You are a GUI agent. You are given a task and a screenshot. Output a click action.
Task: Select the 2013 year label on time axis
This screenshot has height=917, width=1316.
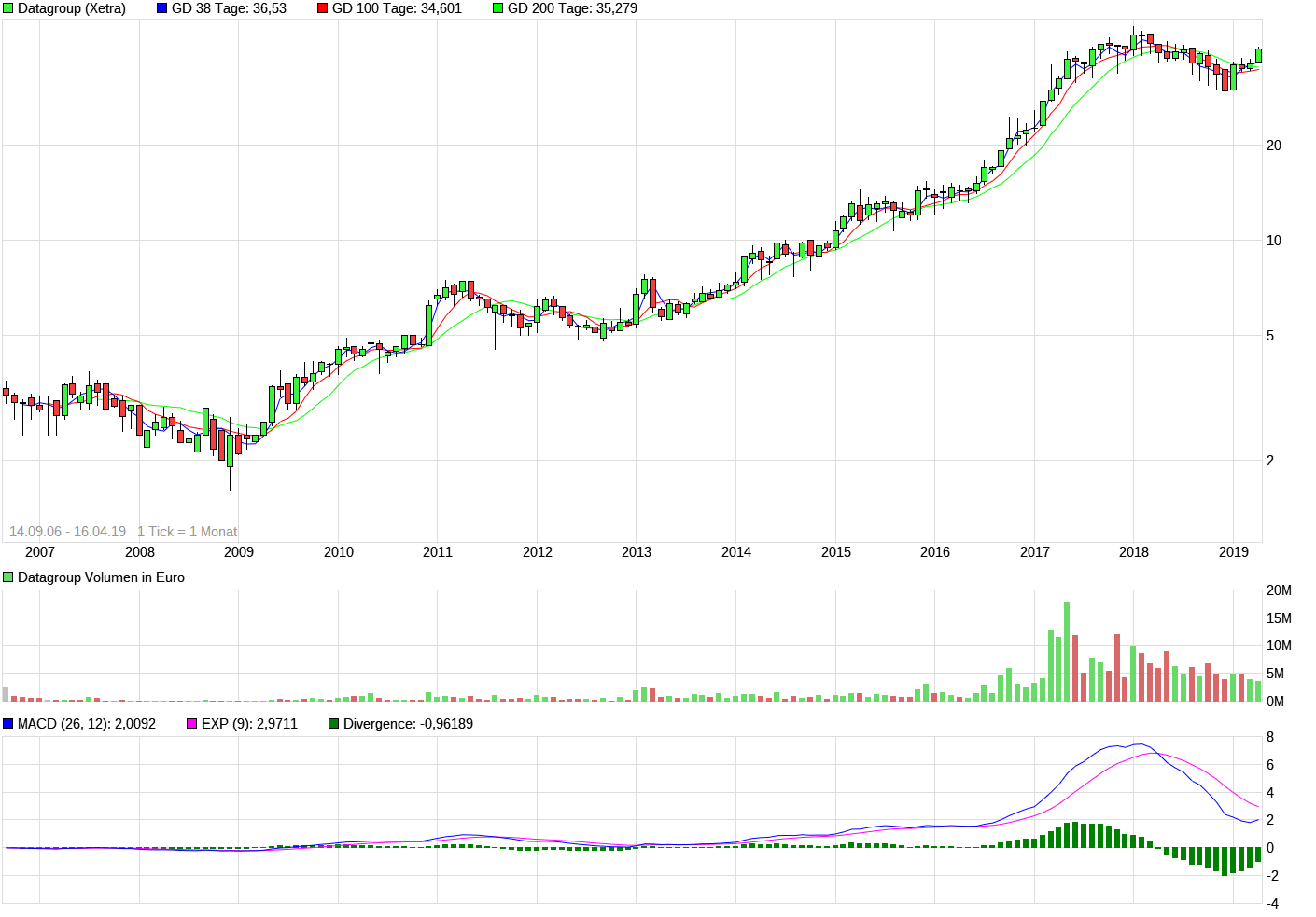click(x=637, y=552)
